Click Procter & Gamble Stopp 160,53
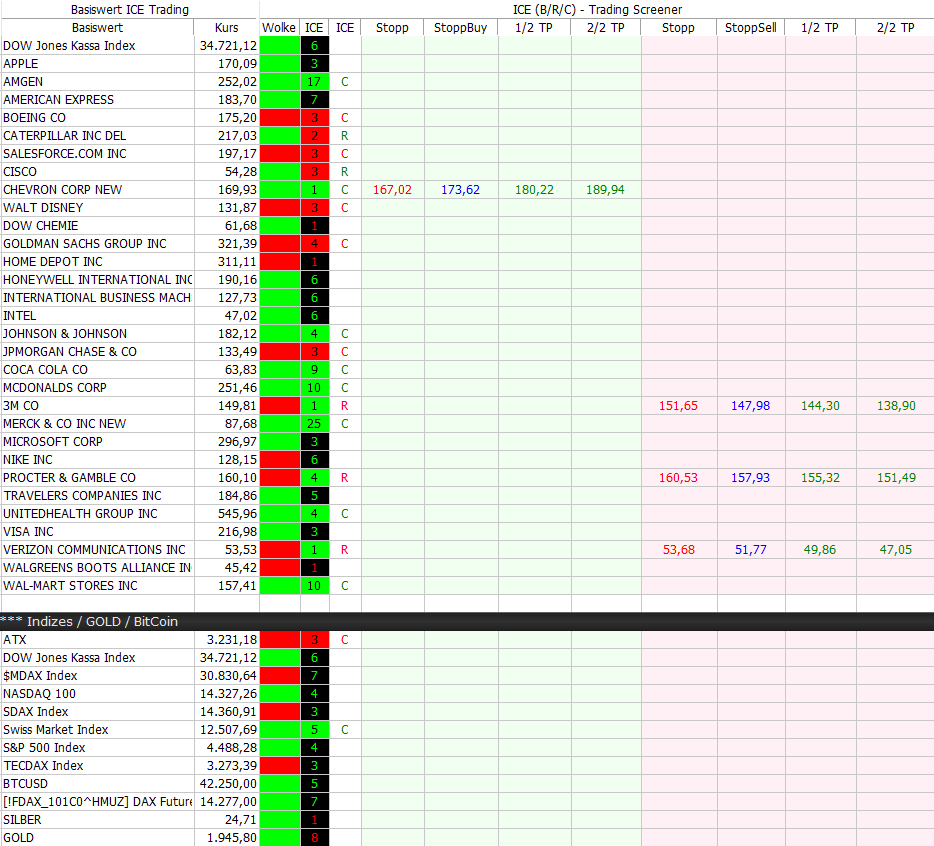The width and height of the screenshot is (934, 846). click(678, 478)
